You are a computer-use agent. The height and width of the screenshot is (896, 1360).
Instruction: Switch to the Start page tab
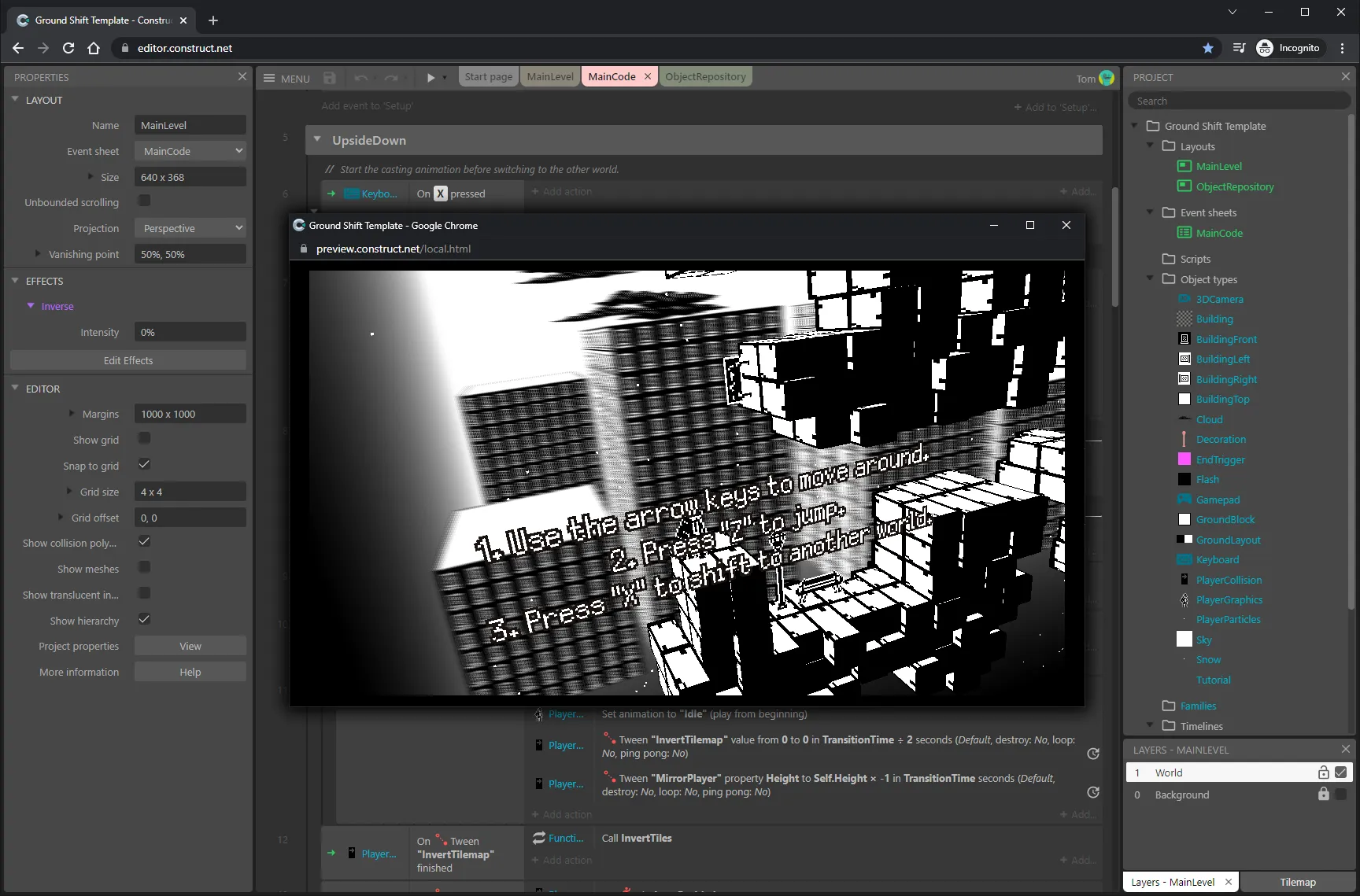pyautogui.click(x=488, y=76)
